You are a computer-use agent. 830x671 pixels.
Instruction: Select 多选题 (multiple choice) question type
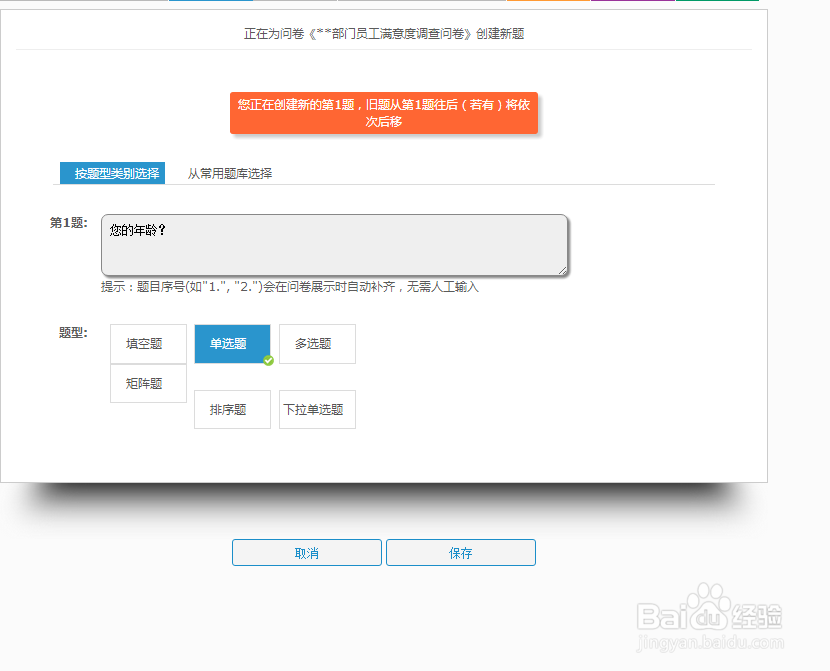[x=316, y=343]
